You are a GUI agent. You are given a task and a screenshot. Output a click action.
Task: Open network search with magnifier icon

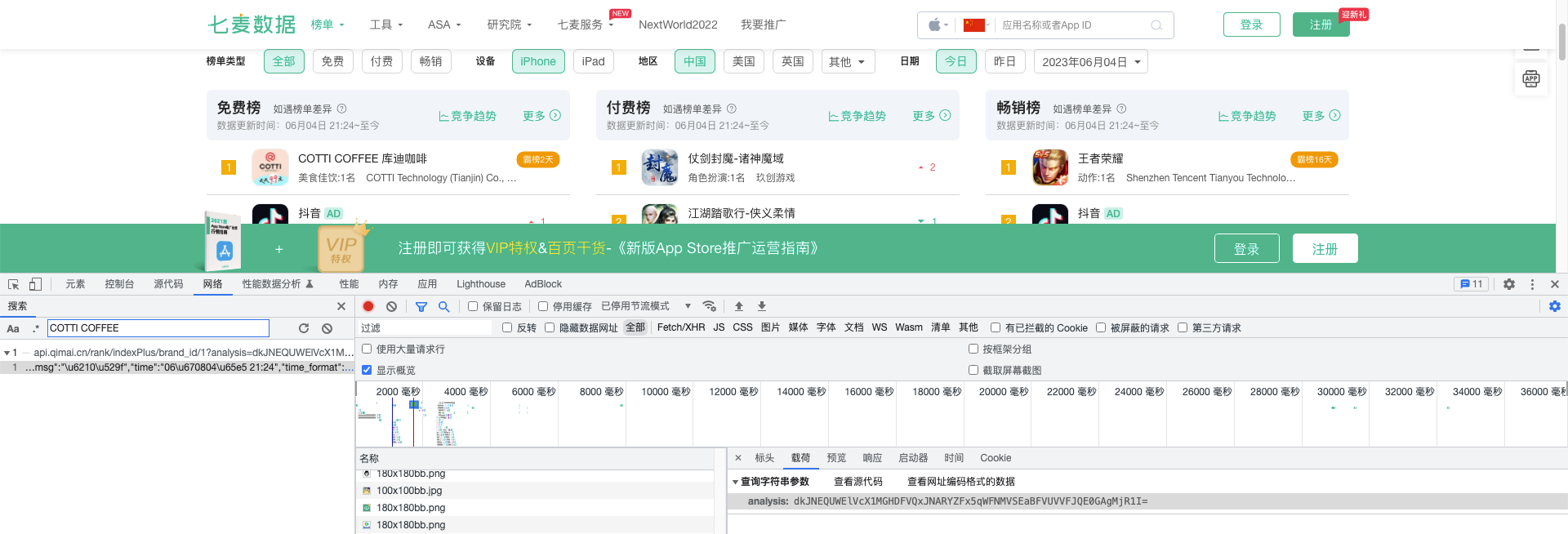pos(443,306)
